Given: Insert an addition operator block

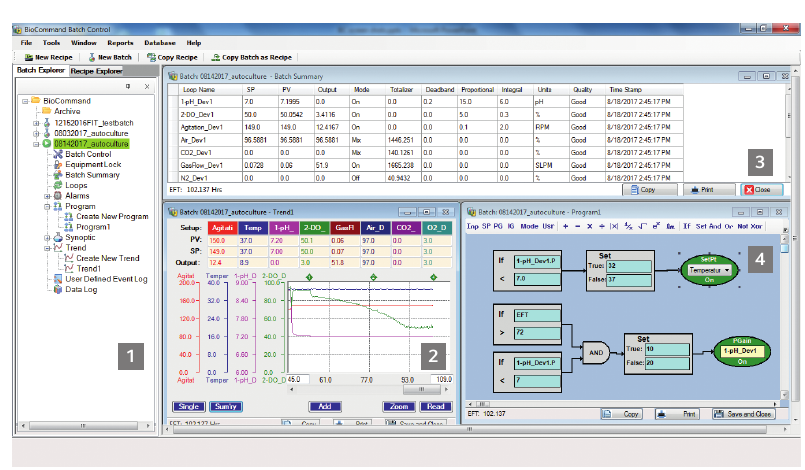Looking at the screenshot, I should point(565,226).
